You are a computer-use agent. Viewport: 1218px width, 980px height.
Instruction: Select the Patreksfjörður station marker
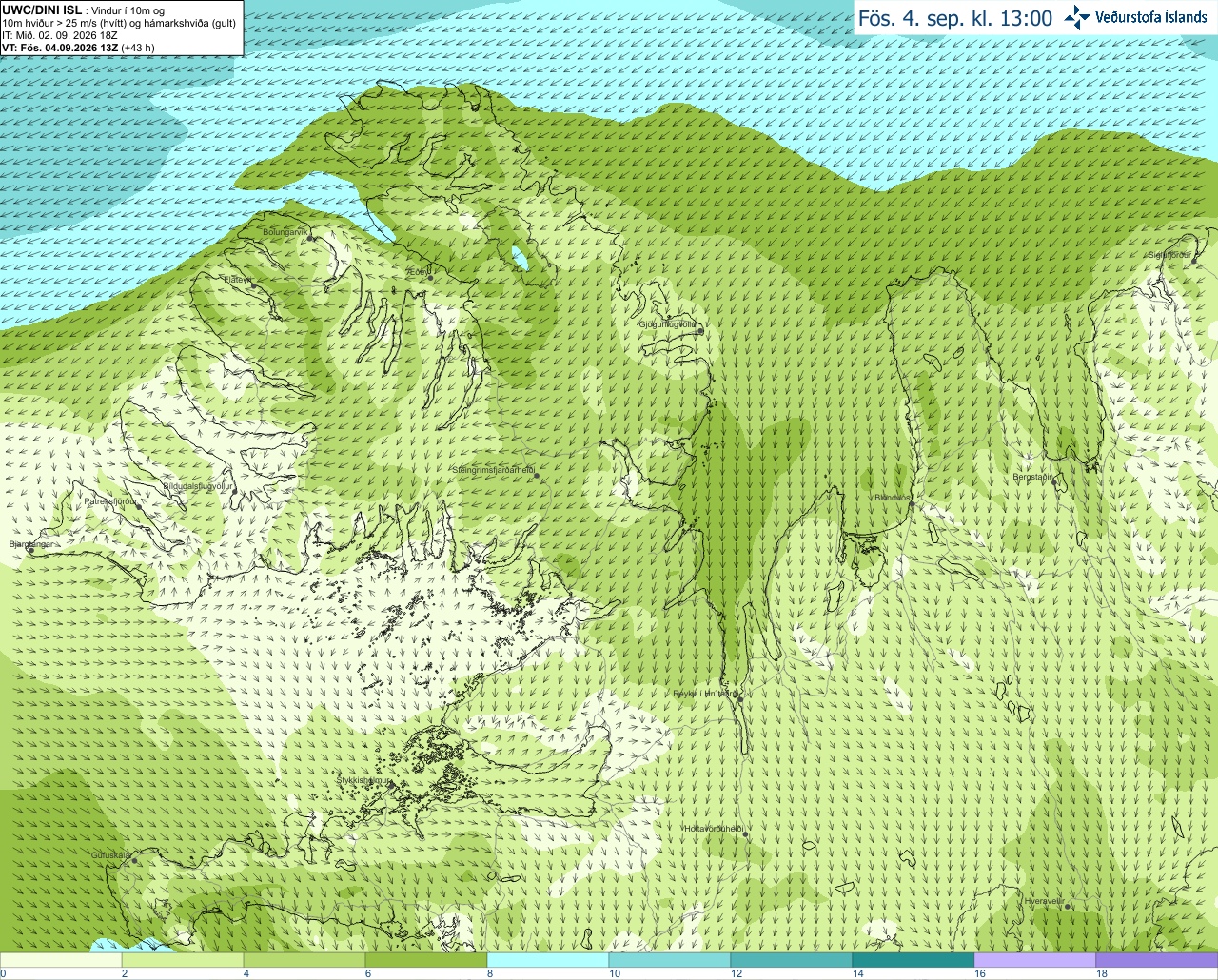tap(137, 505)
